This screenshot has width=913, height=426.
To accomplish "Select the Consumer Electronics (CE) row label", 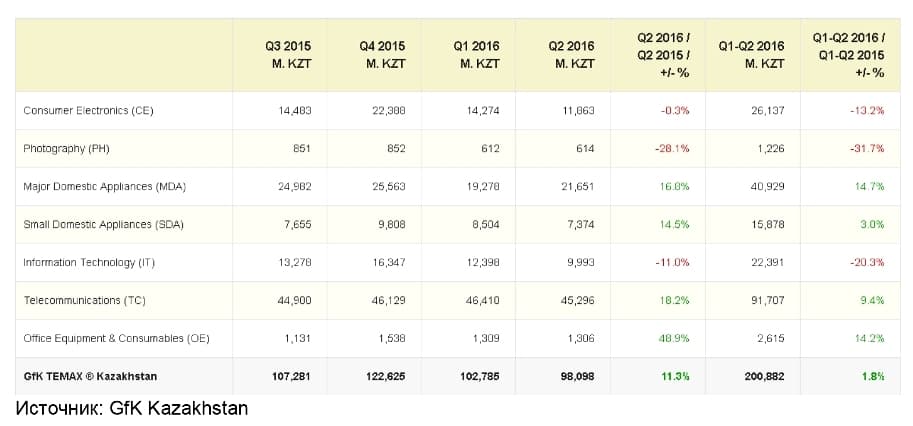I will coord(88,111).
